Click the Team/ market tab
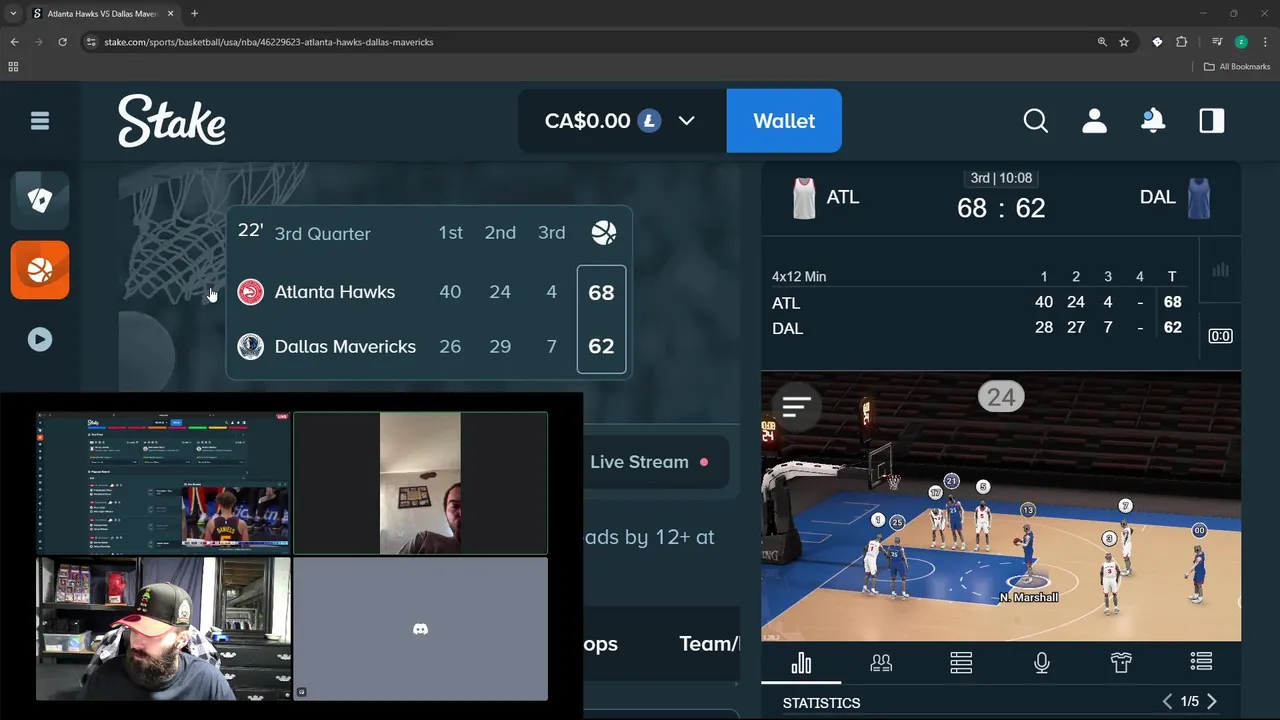The width and height of the screenshot is (1280, 720). click(709, 644)
